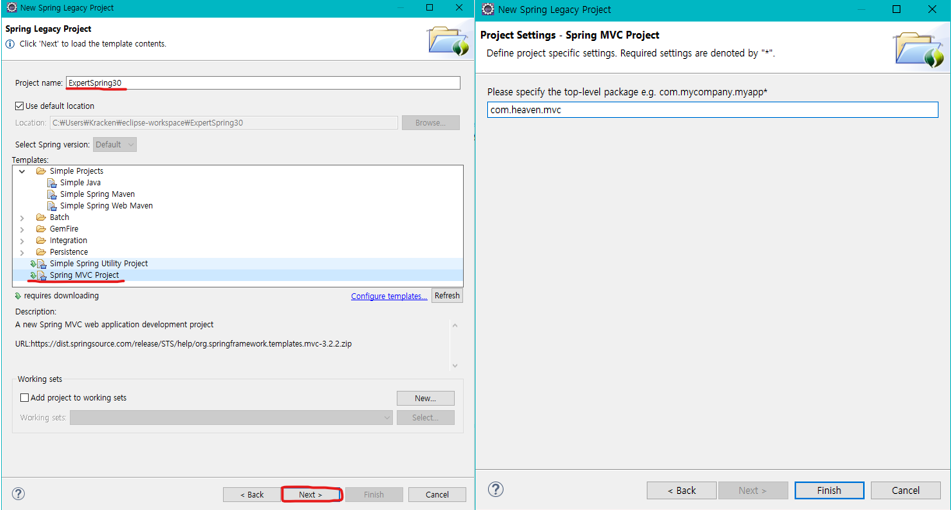This screenshot has width=951, height=510.
Task: Click the Refresh templates button
Action: [x=447, y=295]
